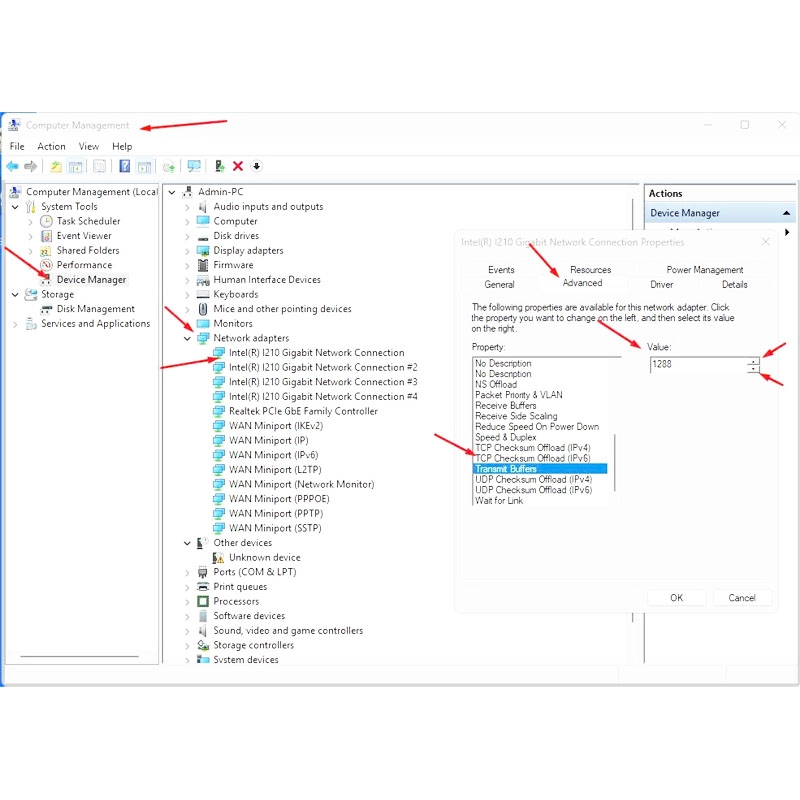
Task: Click the black down-arrow Disable device icon
Action: [x=257, y=166]
